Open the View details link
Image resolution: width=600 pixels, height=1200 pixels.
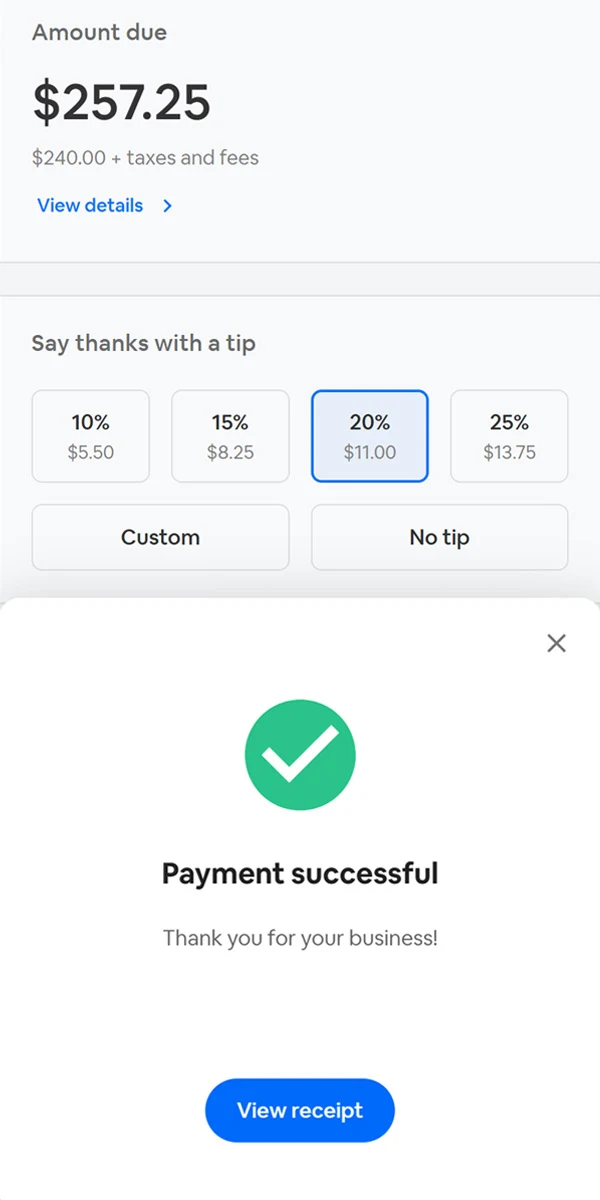pos(90,206)
